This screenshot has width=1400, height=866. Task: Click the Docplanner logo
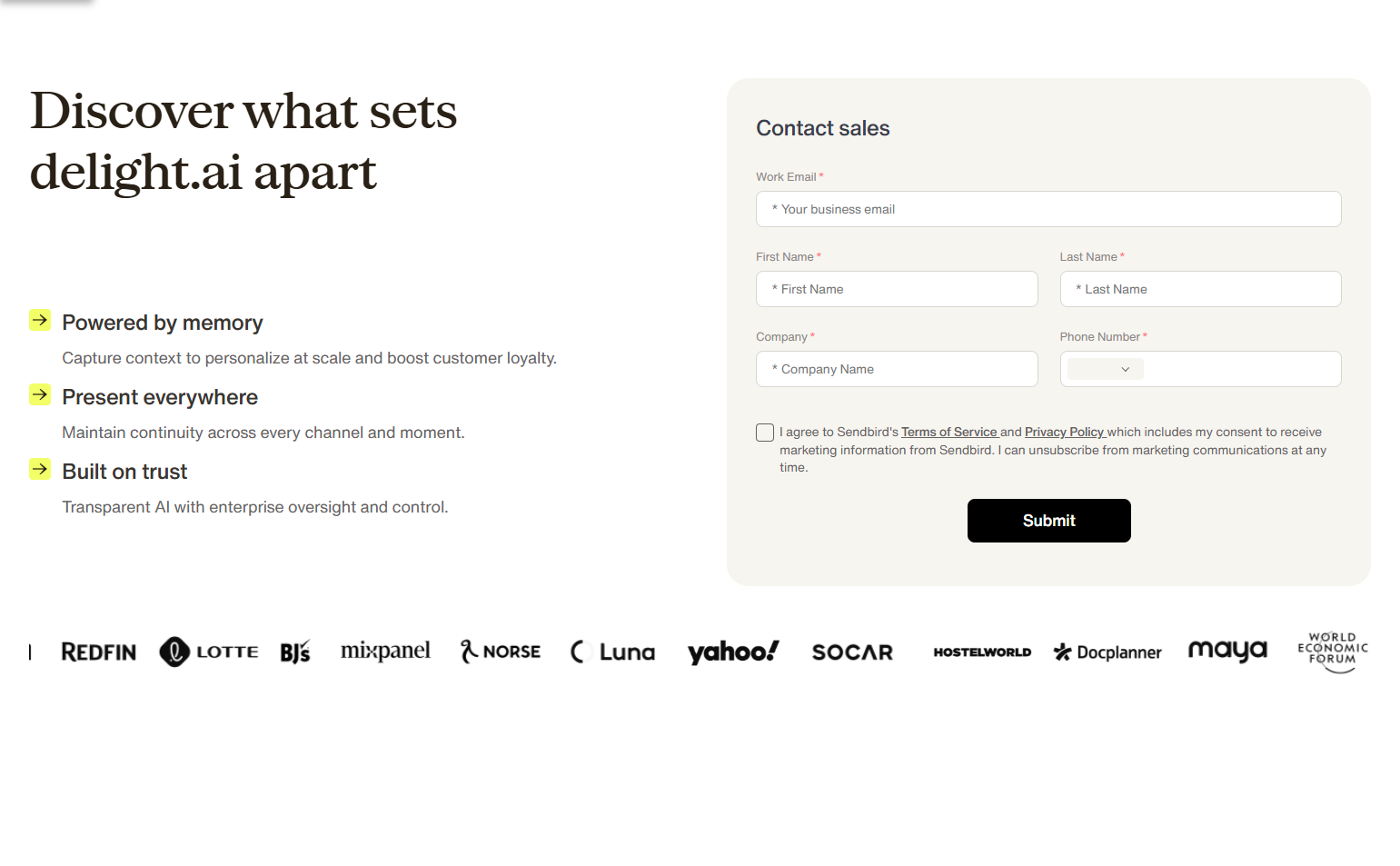[x=1107, y=652]
